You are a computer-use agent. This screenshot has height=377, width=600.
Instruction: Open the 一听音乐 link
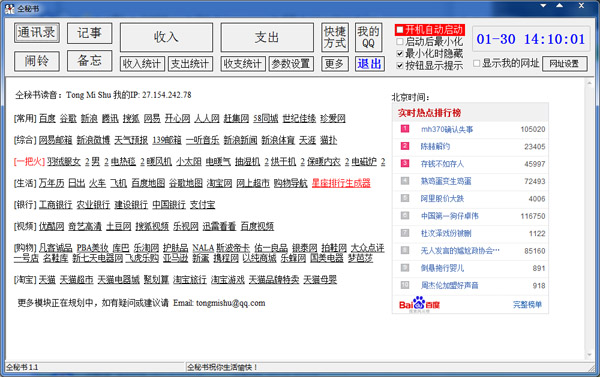pos(203,140)
